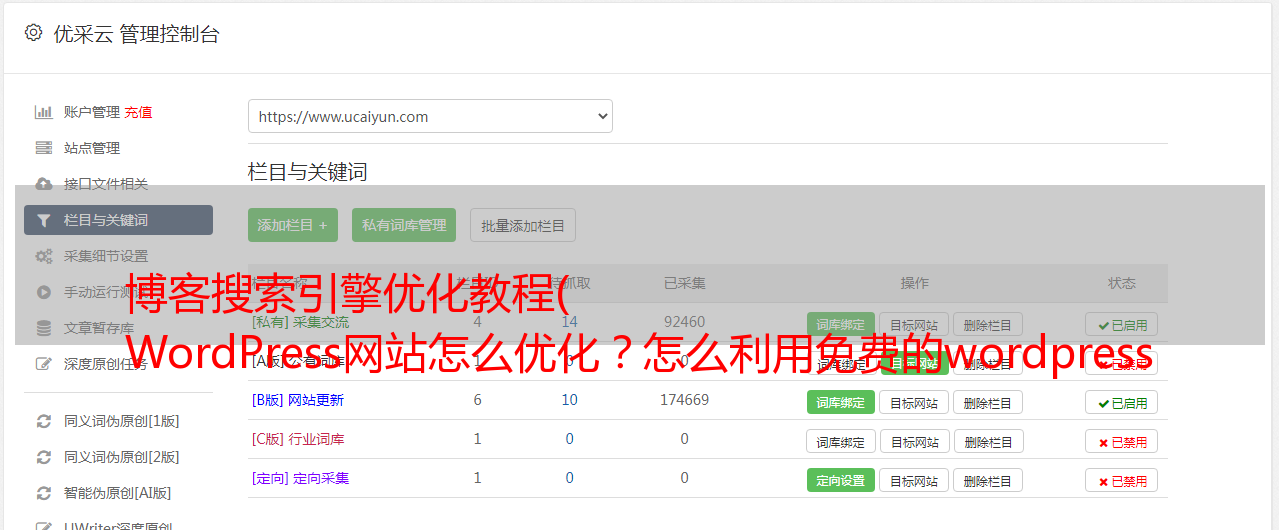Open the [C版] 行业词库 column link
Image resolution: width=1279 pixels, height=530 pixels.
pyautogui.click(x=298, y=439)
